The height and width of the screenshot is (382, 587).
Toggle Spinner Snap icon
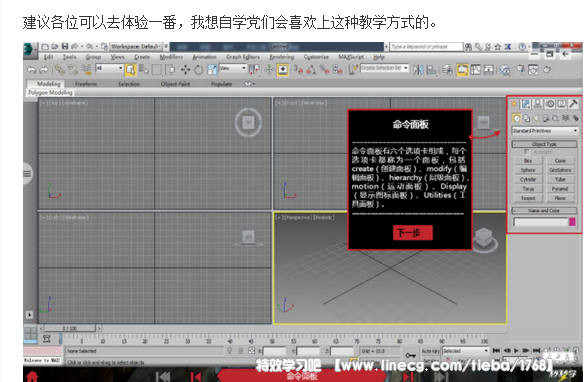coord(337,70)
